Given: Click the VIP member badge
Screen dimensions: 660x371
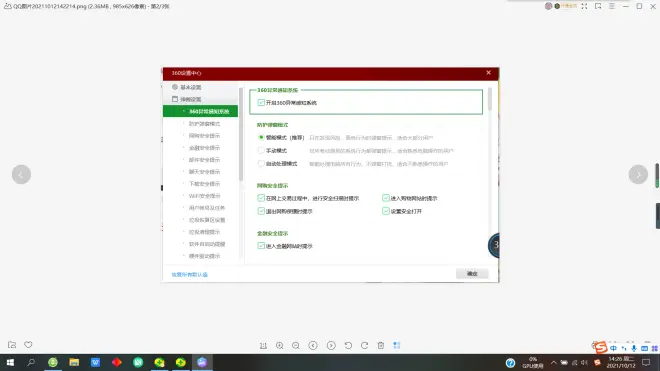Looking at the screenshot, I should click(x=566, y=6).
